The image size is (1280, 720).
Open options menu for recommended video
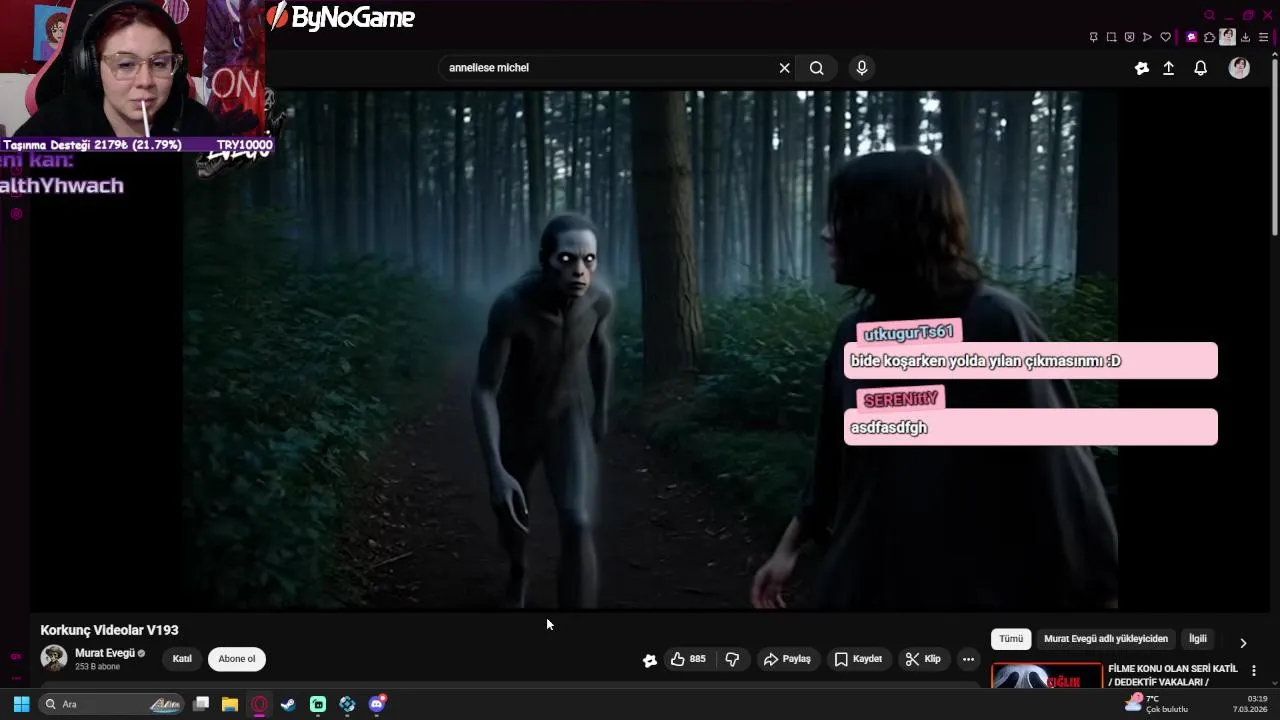coord(1254,671)
